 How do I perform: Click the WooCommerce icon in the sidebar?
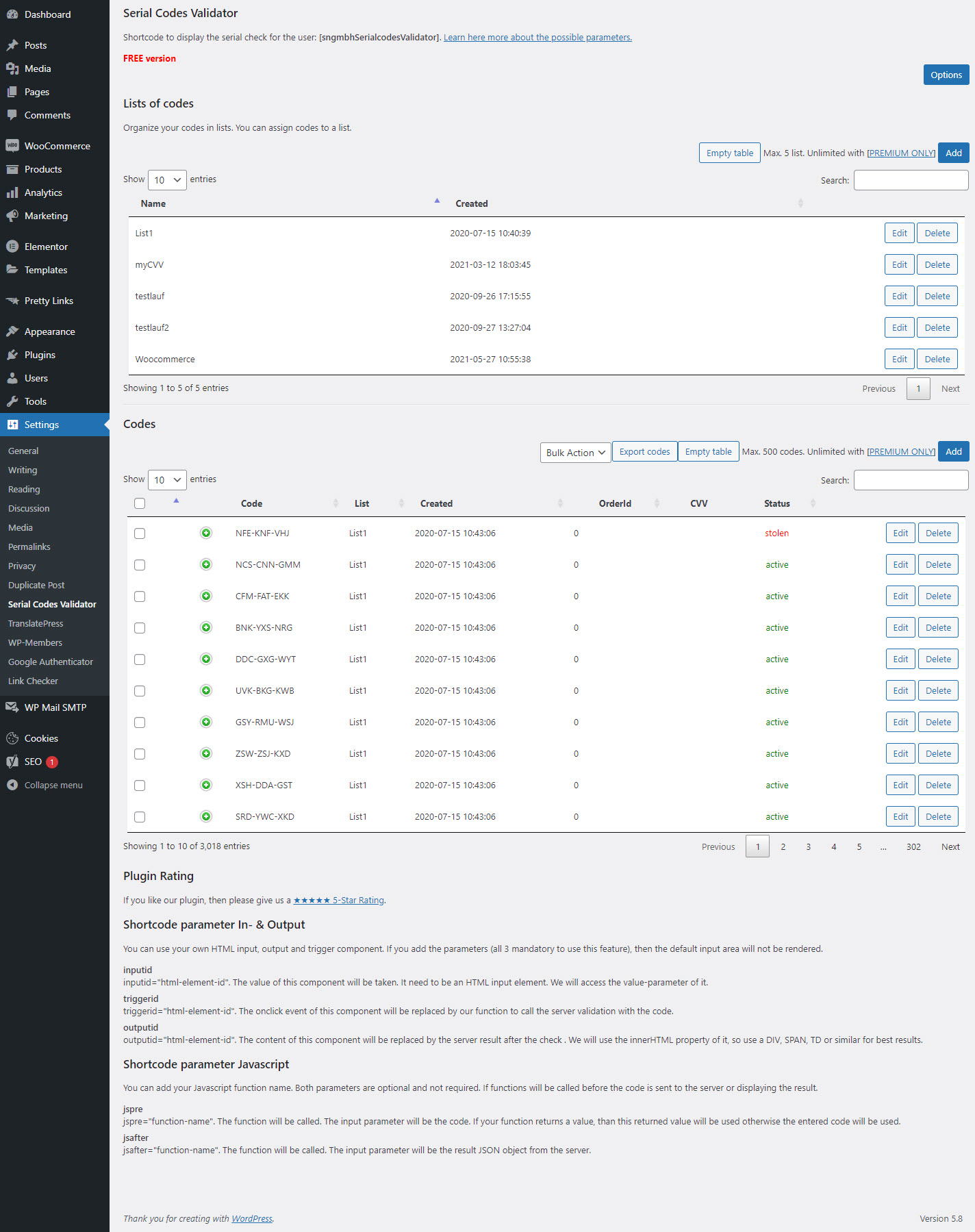coord(12,146)
